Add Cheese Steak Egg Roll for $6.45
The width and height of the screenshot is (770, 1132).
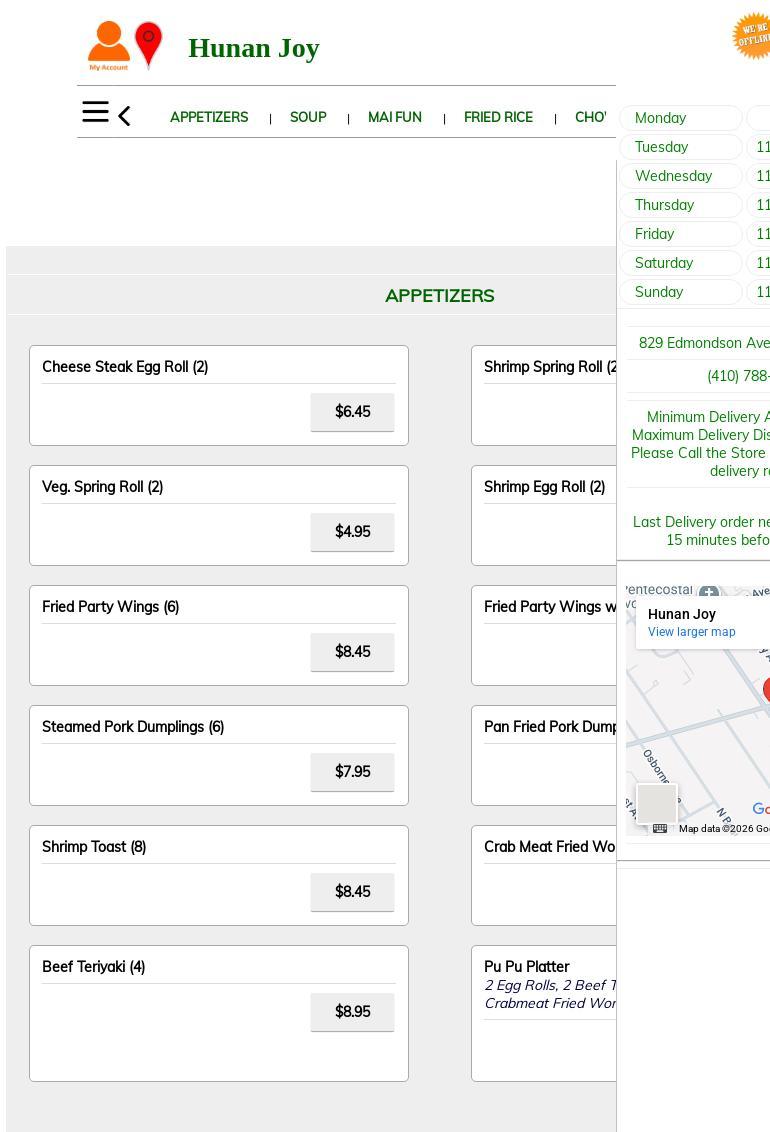pyautogui.click(x=352, y=412)
